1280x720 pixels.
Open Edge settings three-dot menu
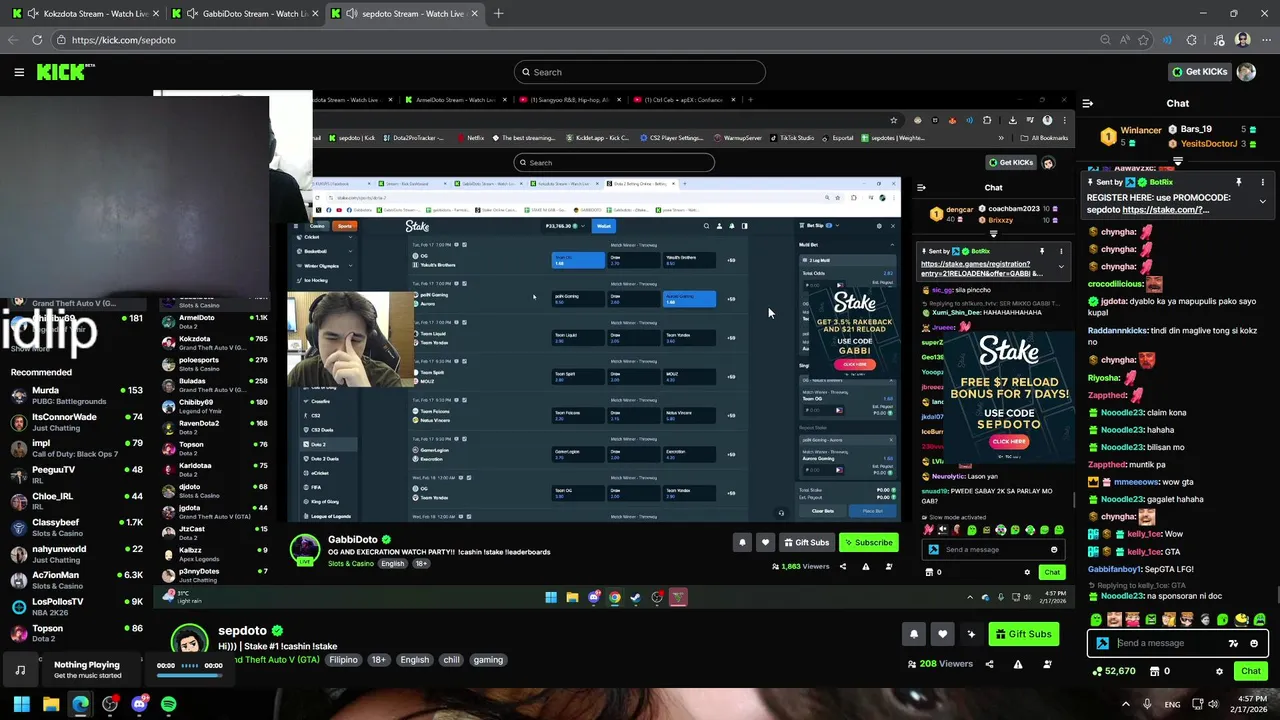[1265, 40]
